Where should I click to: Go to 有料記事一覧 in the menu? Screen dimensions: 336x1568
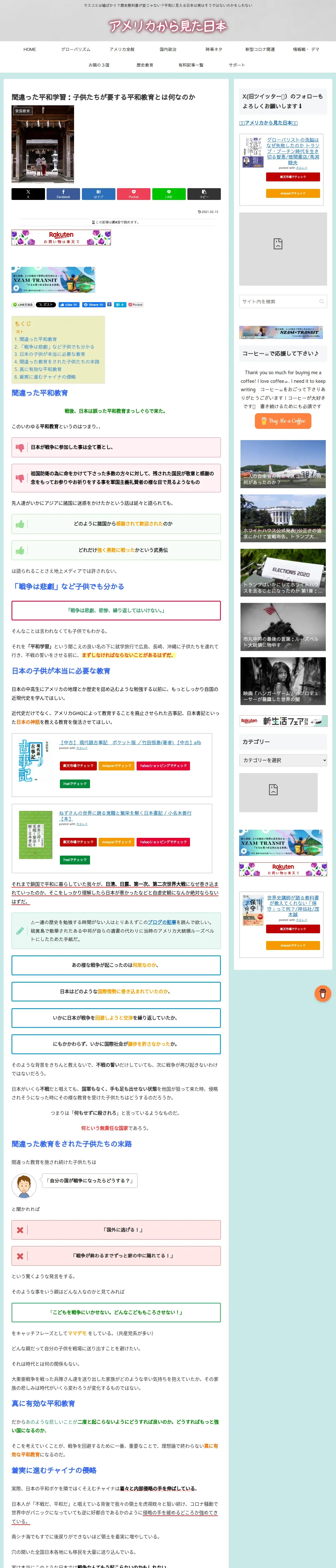(191, 65)
